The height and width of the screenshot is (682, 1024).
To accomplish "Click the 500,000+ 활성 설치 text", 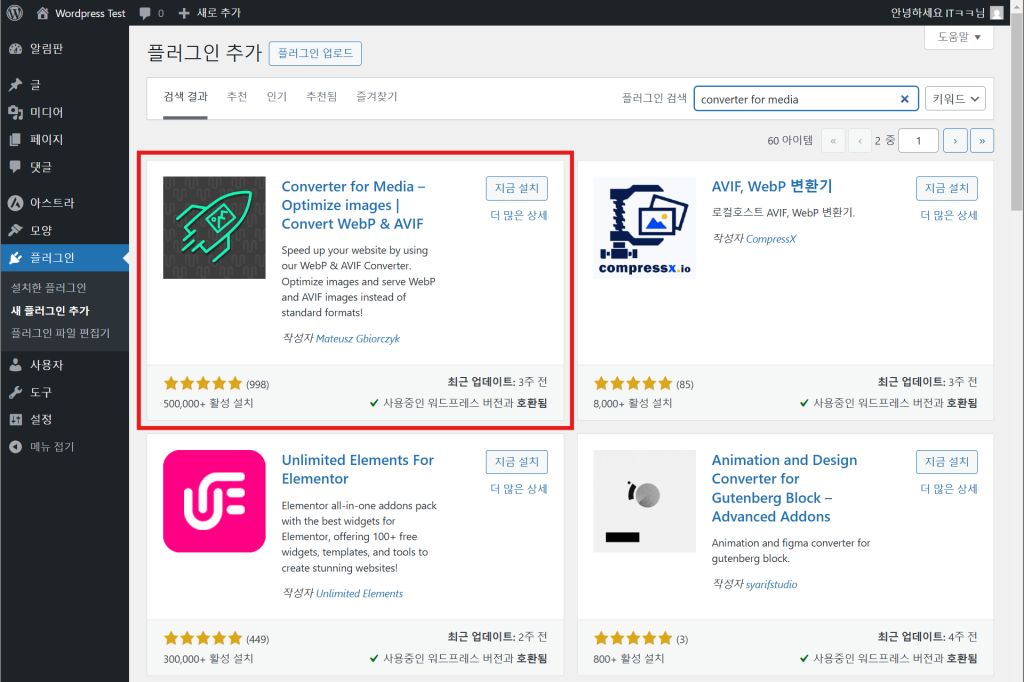I will (208, 404).
